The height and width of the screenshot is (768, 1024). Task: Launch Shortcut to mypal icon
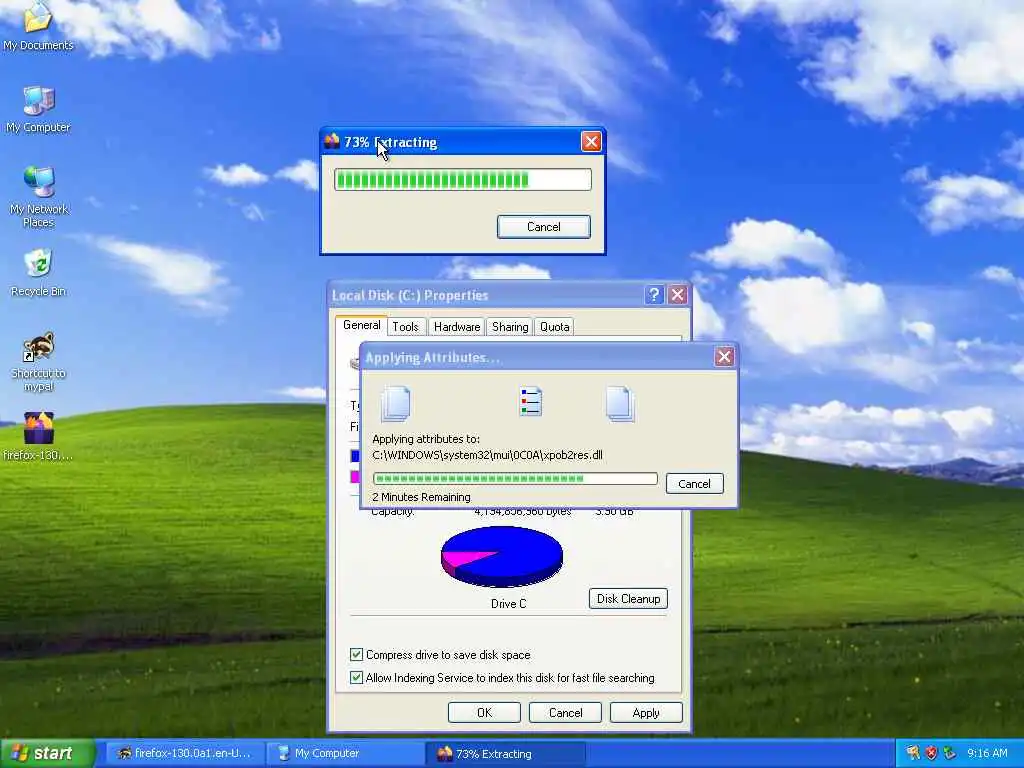39,361
